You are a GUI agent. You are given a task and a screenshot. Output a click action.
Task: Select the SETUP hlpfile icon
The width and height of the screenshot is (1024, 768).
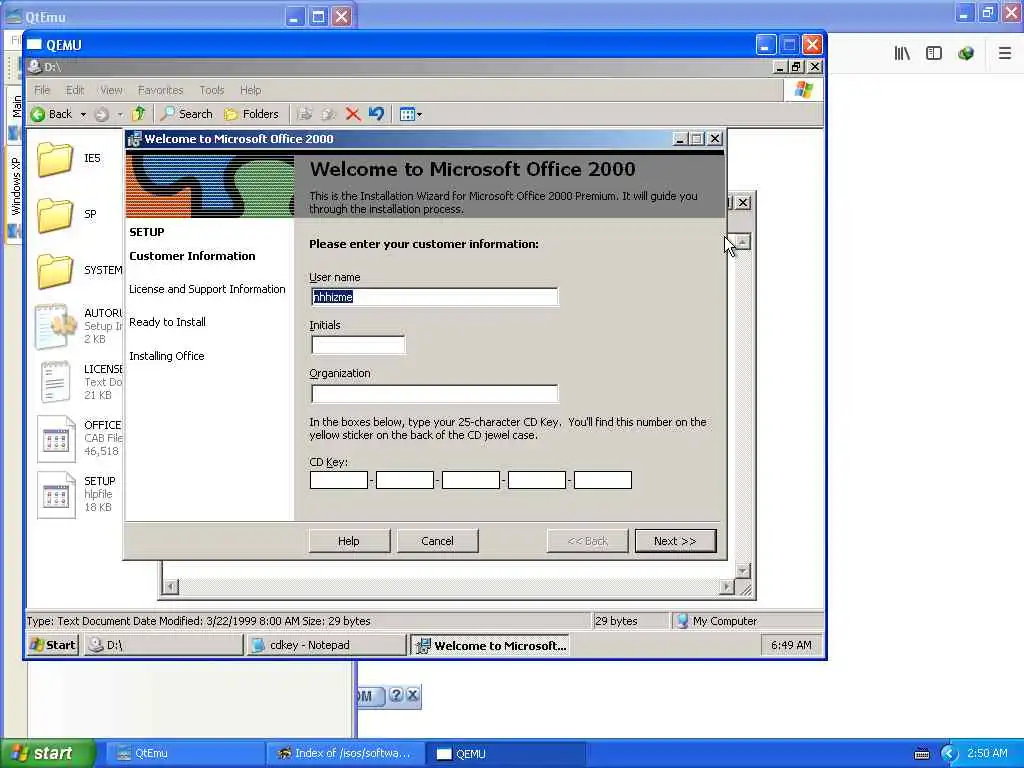pyautogui.click(x=56, y=494)
